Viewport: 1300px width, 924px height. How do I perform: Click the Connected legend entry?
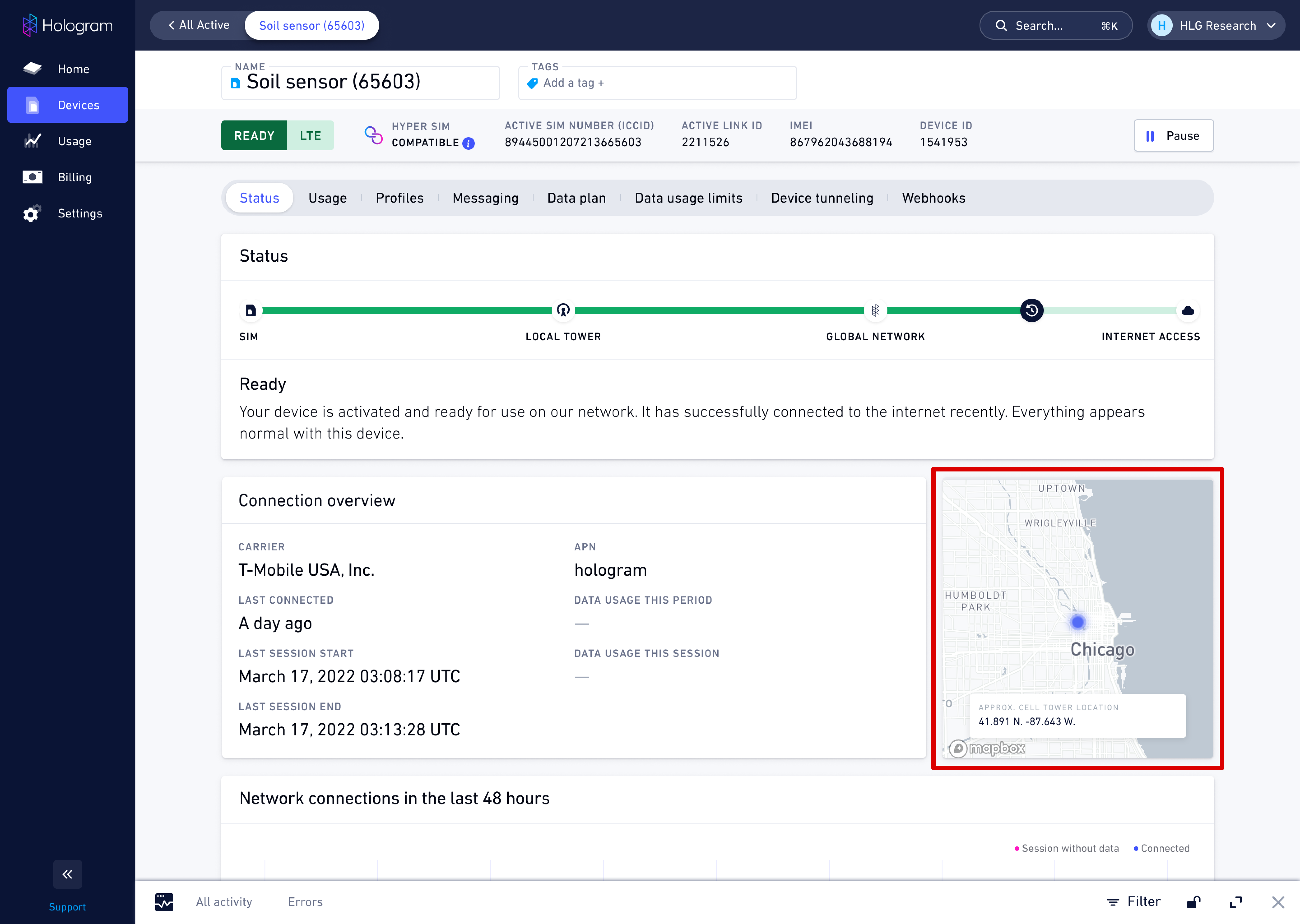1161,848
